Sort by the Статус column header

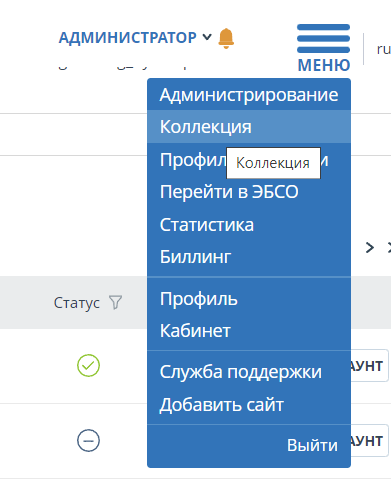[x=77, y=303]
